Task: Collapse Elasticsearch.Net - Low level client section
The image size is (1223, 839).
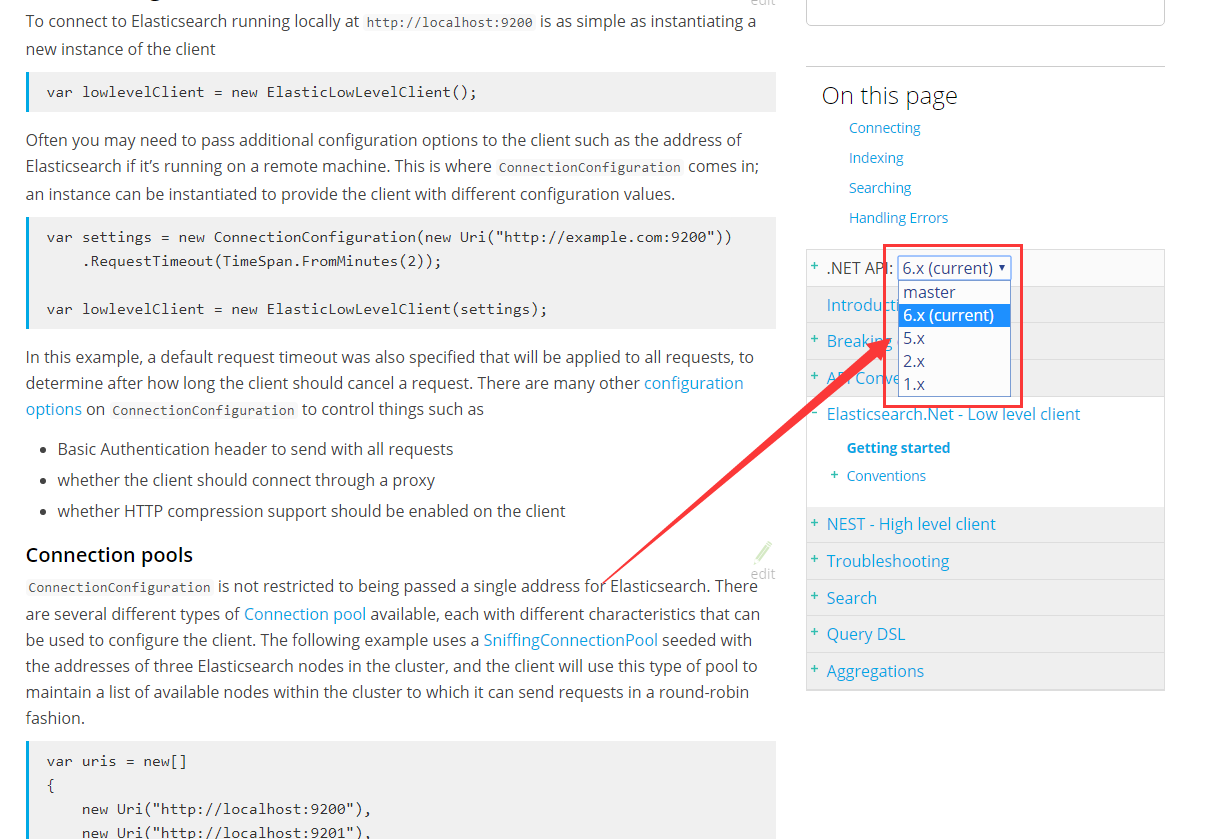Action: pyautogui.click(x=814, y=413)
